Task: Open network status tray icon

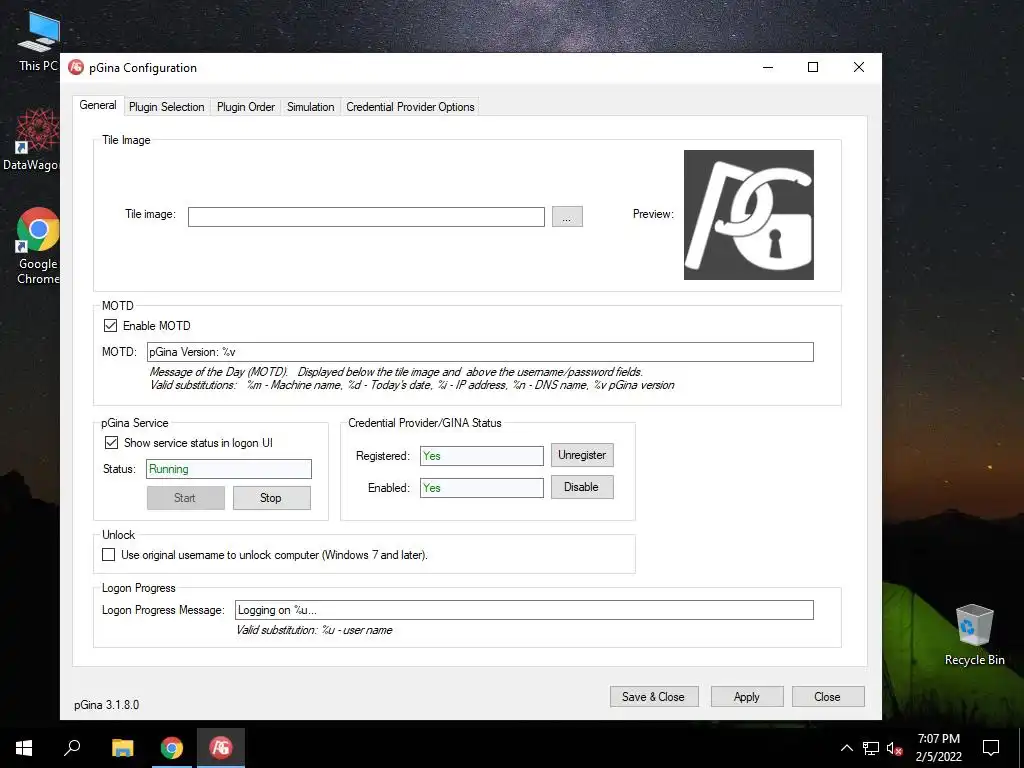Action: (x=871, y=748)
